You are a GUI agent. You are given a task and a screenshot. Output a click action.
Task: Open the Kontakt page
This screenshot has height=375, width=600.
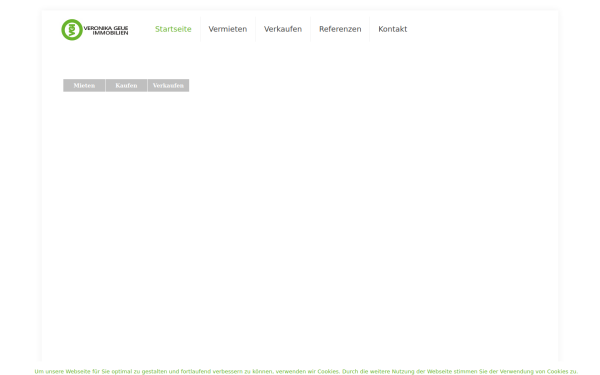coord(393,29)
